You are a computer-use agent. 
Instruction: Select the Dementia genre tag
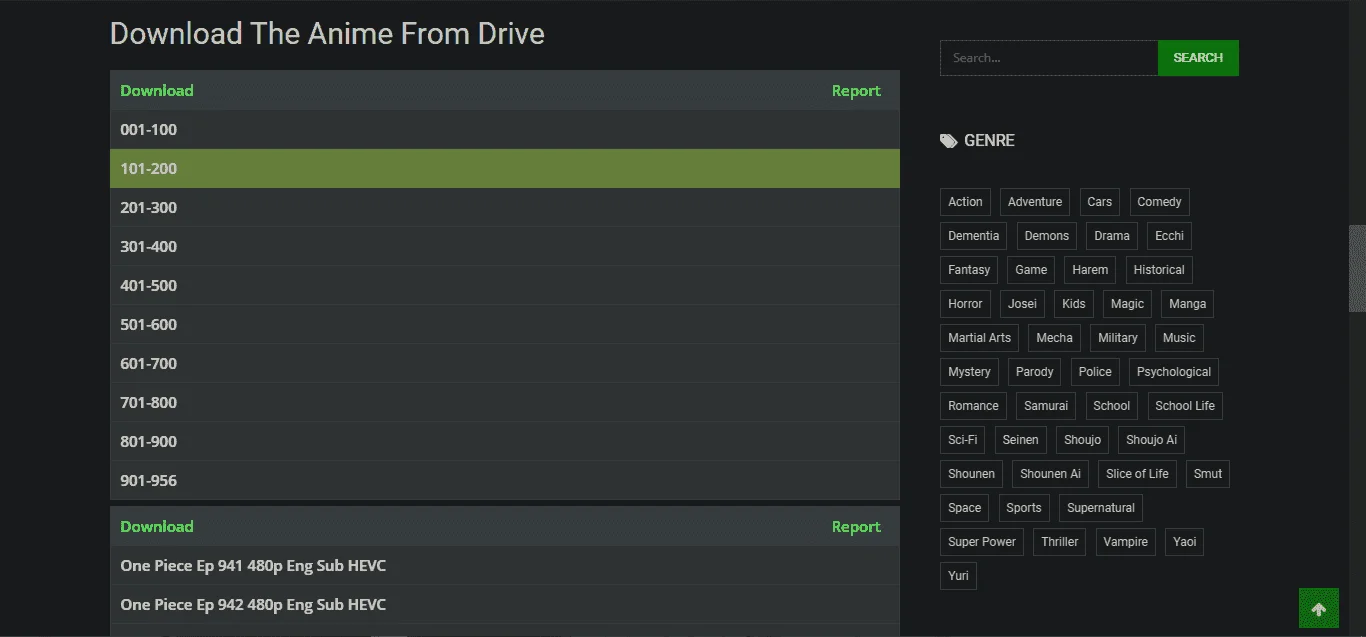point(974,236)
